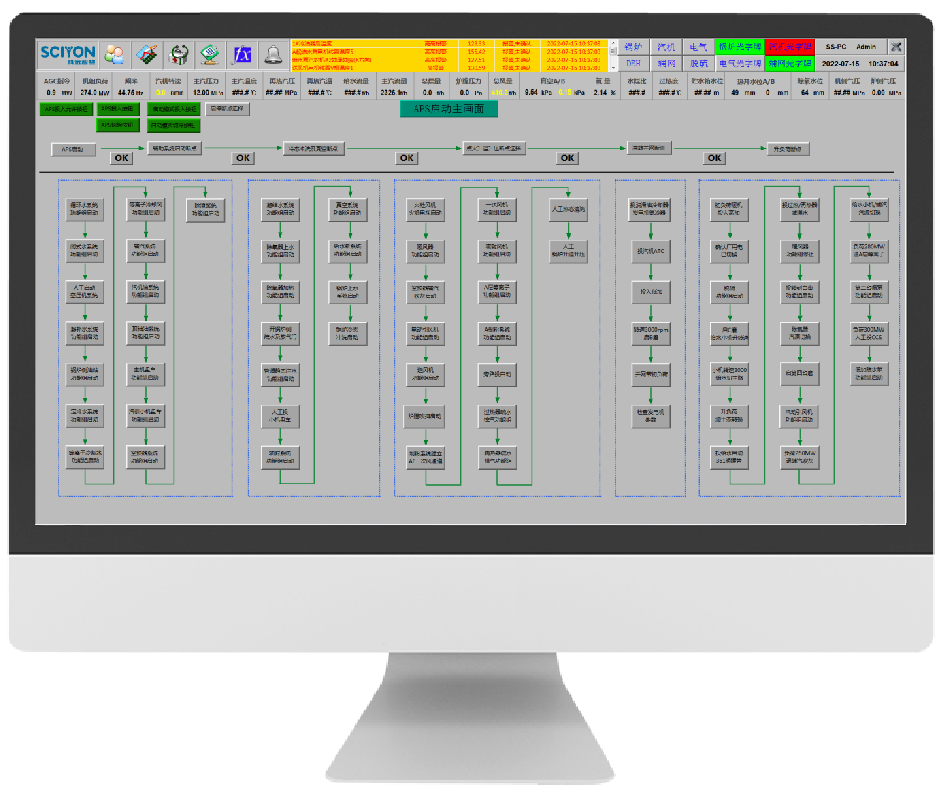Select the 汽机 navigation tab

click(666, 46)
